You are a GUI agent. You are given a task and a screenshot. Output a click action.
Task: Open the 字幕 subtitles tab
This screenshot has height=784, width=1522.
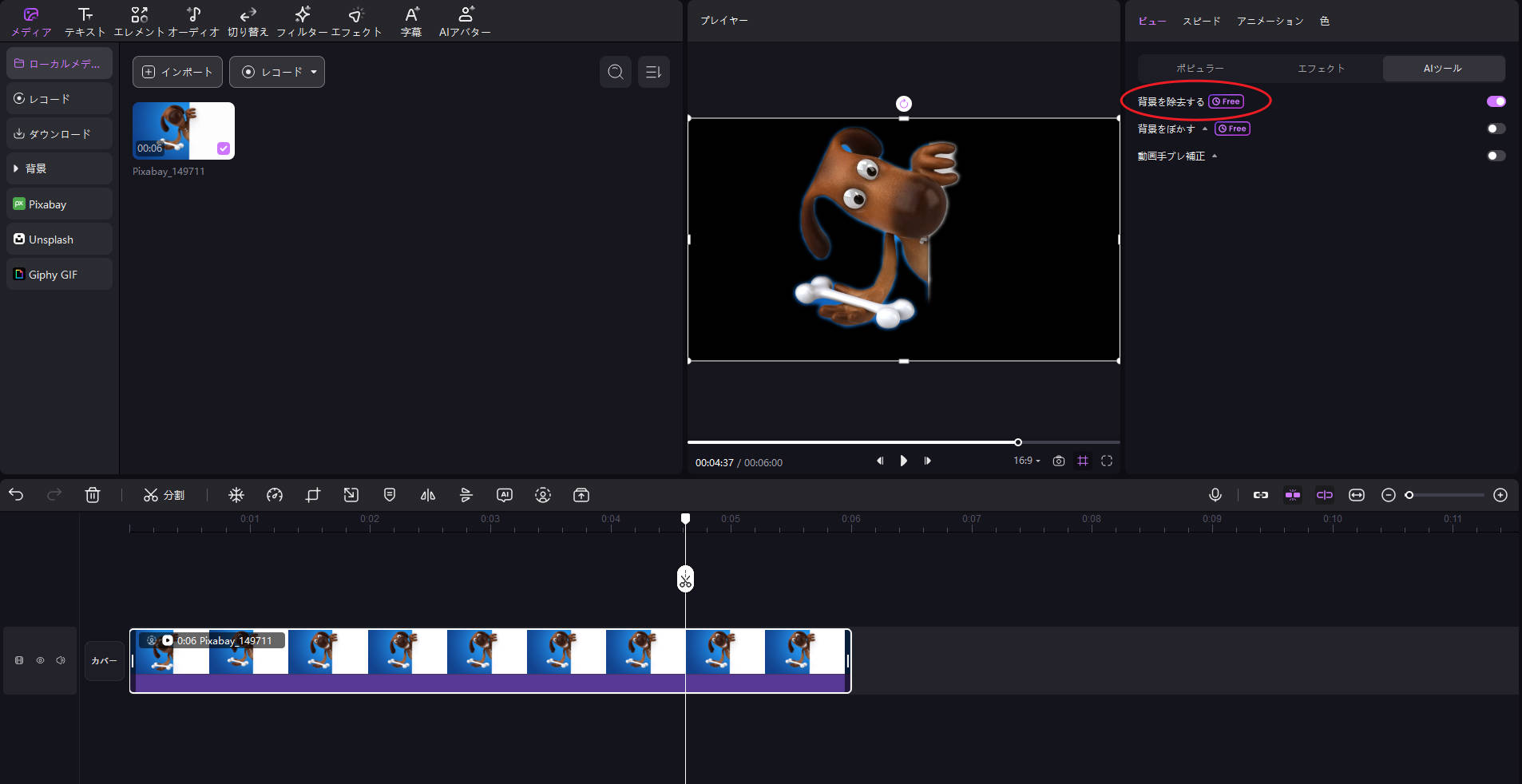(410, 22)
